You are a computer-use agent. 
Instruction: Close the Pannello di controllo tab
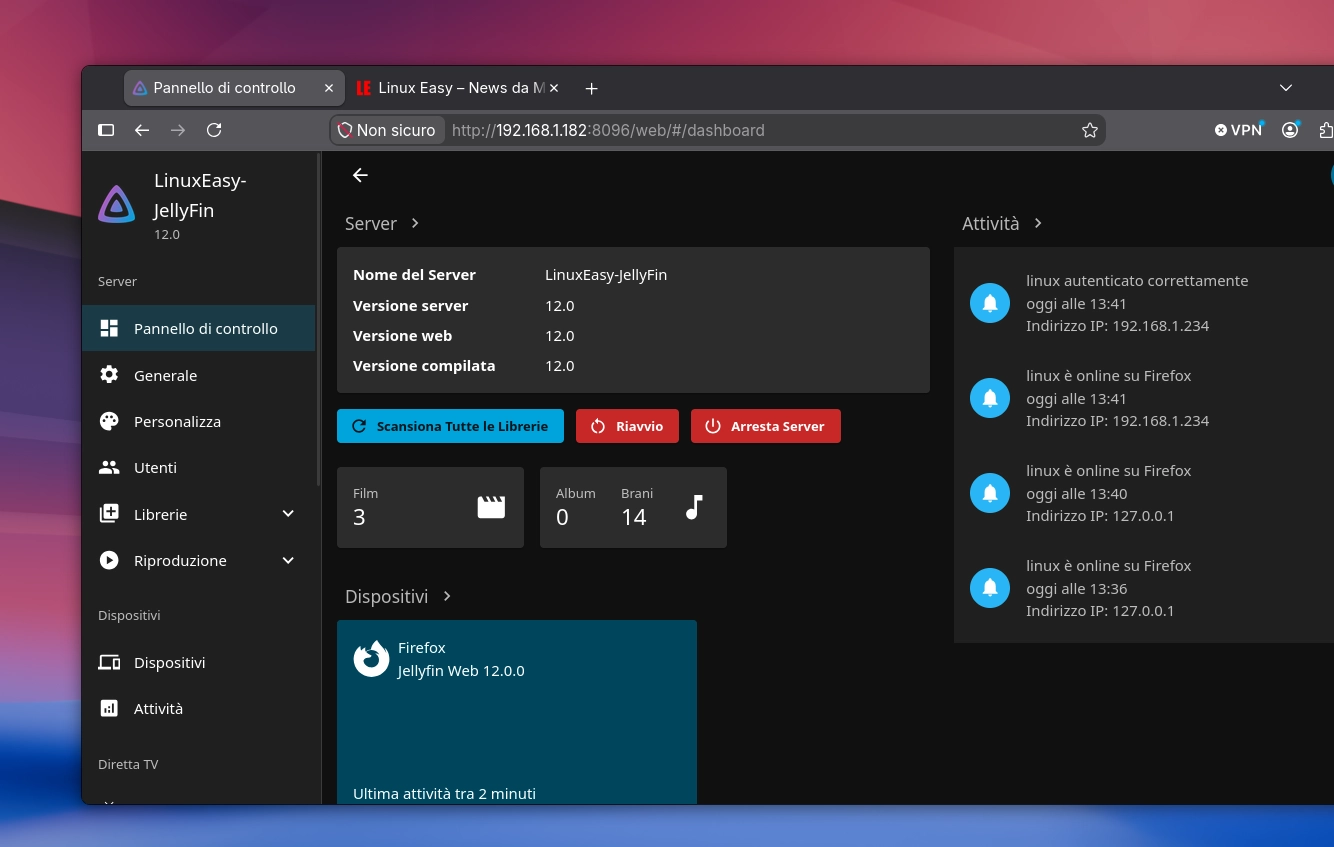click(x=329, y=88)
